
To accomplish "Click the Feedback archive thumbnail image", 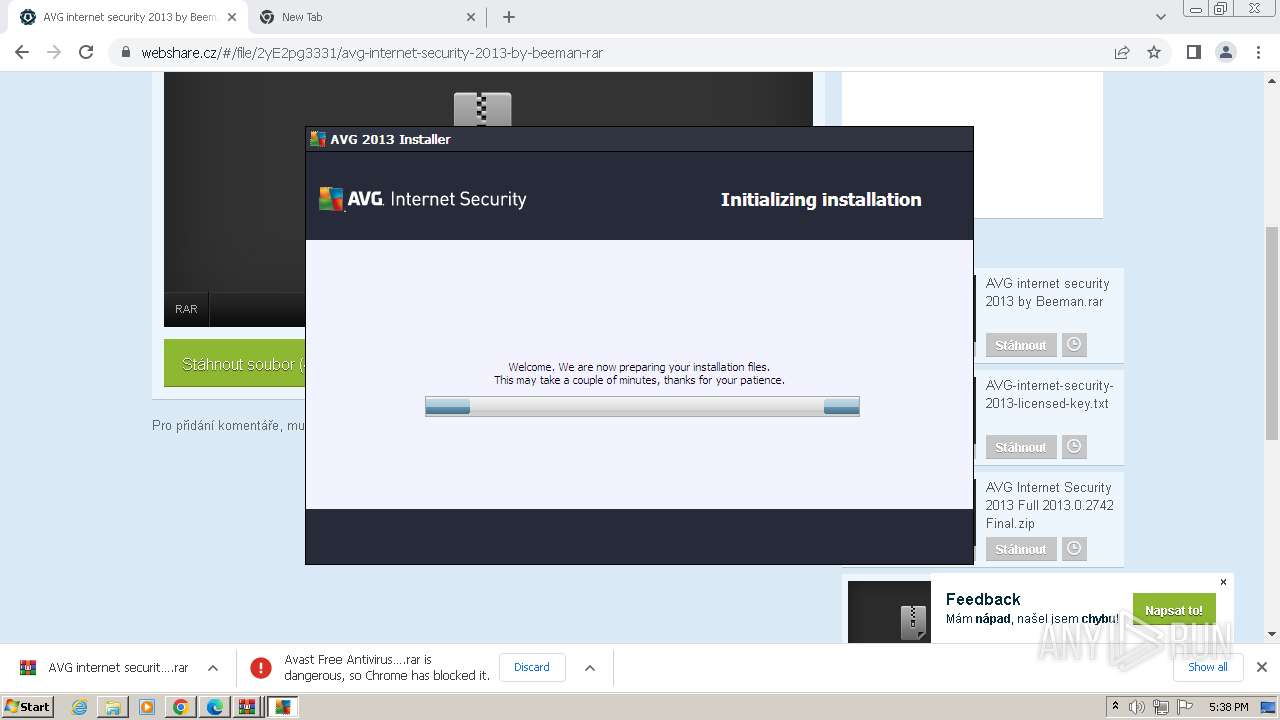I will tap(889, 611).
